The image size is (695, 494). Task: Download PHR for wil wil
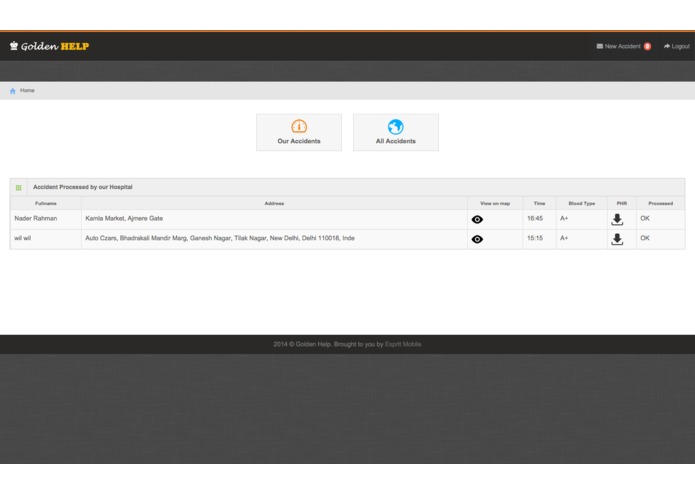(x=617, y=239)
